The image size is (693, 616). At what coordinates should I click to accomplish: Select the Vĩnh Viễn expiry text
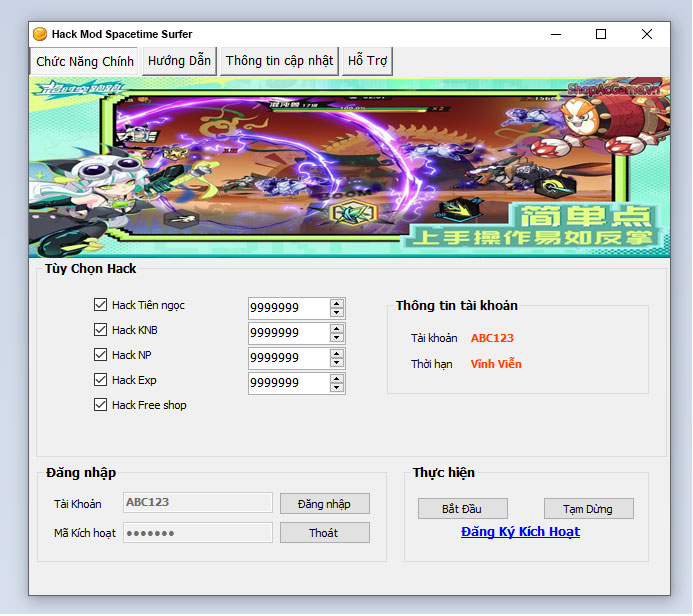point(496,364)
